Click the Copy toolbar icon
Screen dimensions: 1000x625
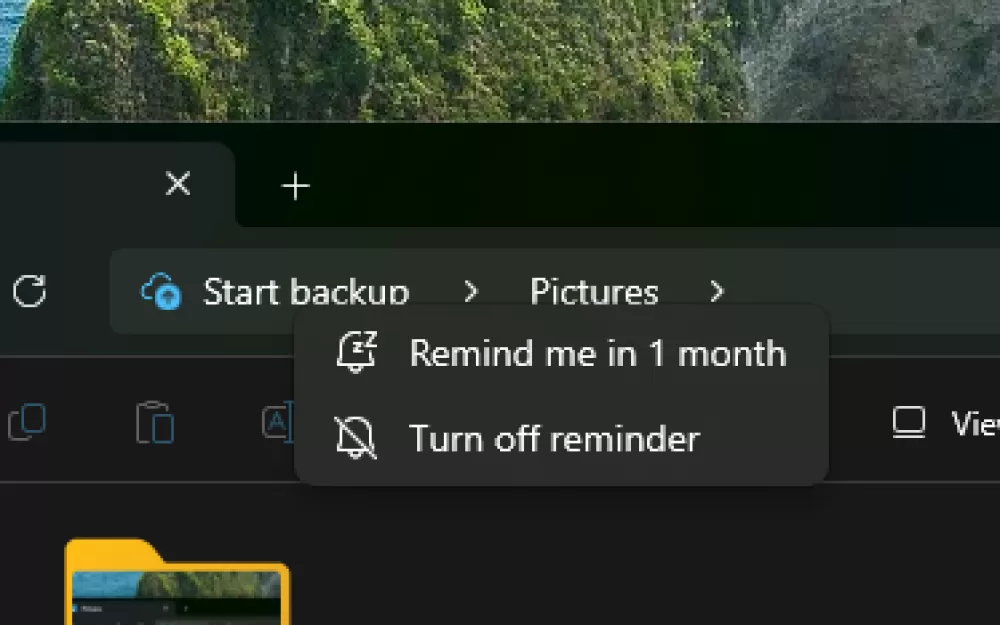[x=27, y=422]
